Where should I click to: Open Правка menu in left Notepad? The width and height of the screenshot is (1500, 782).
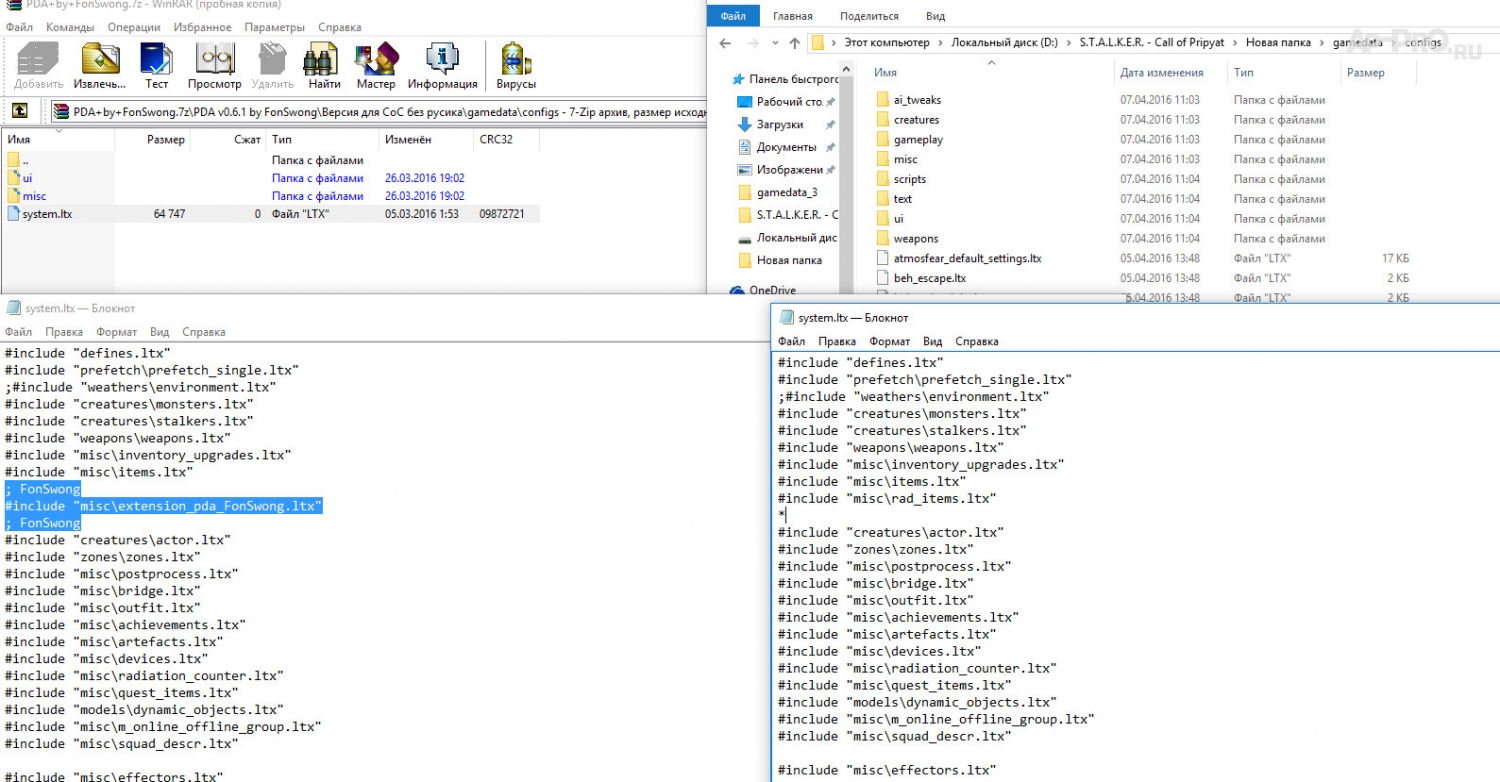[x=64, y=332]
